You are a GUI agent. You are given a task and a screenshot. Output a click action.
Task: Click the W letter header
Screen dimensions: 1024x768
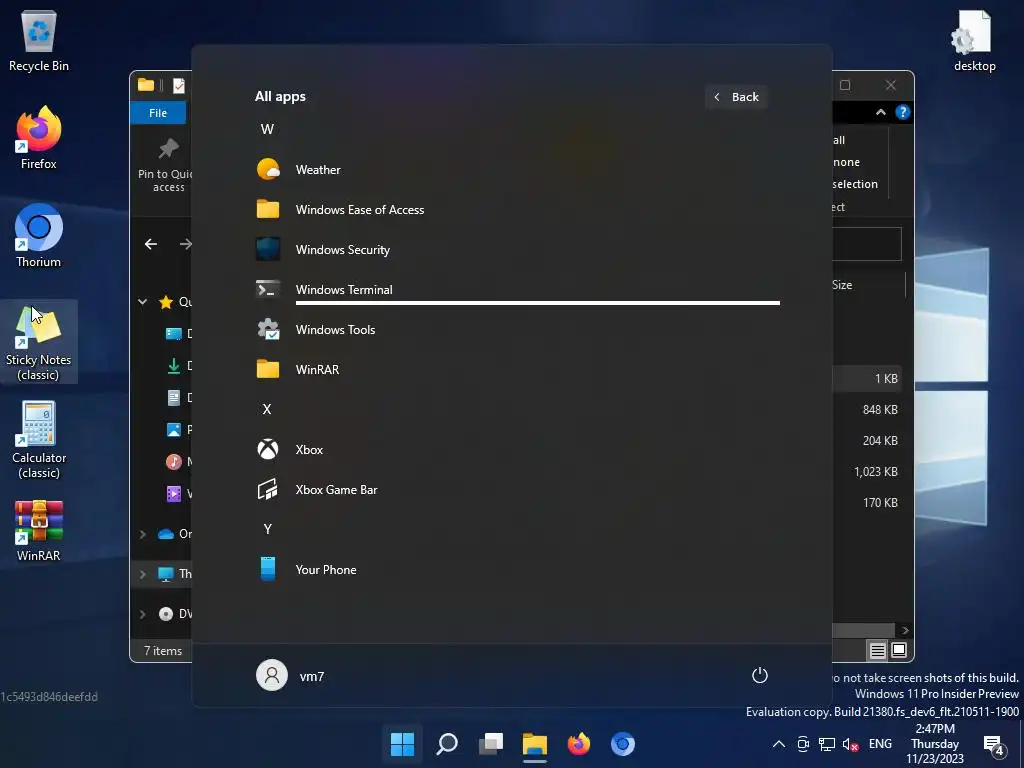point(267,129)
